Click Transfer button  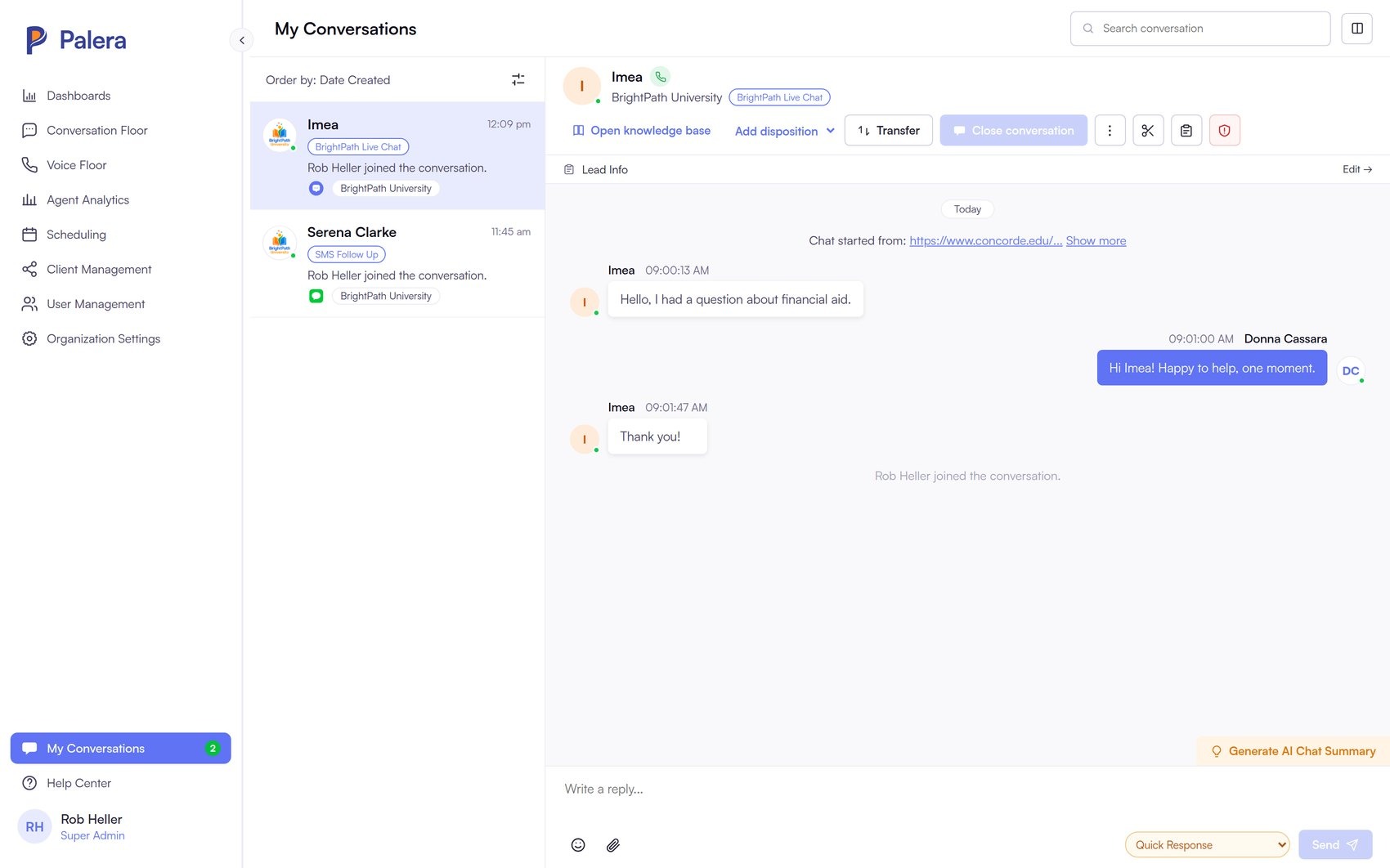coord(888,131)
